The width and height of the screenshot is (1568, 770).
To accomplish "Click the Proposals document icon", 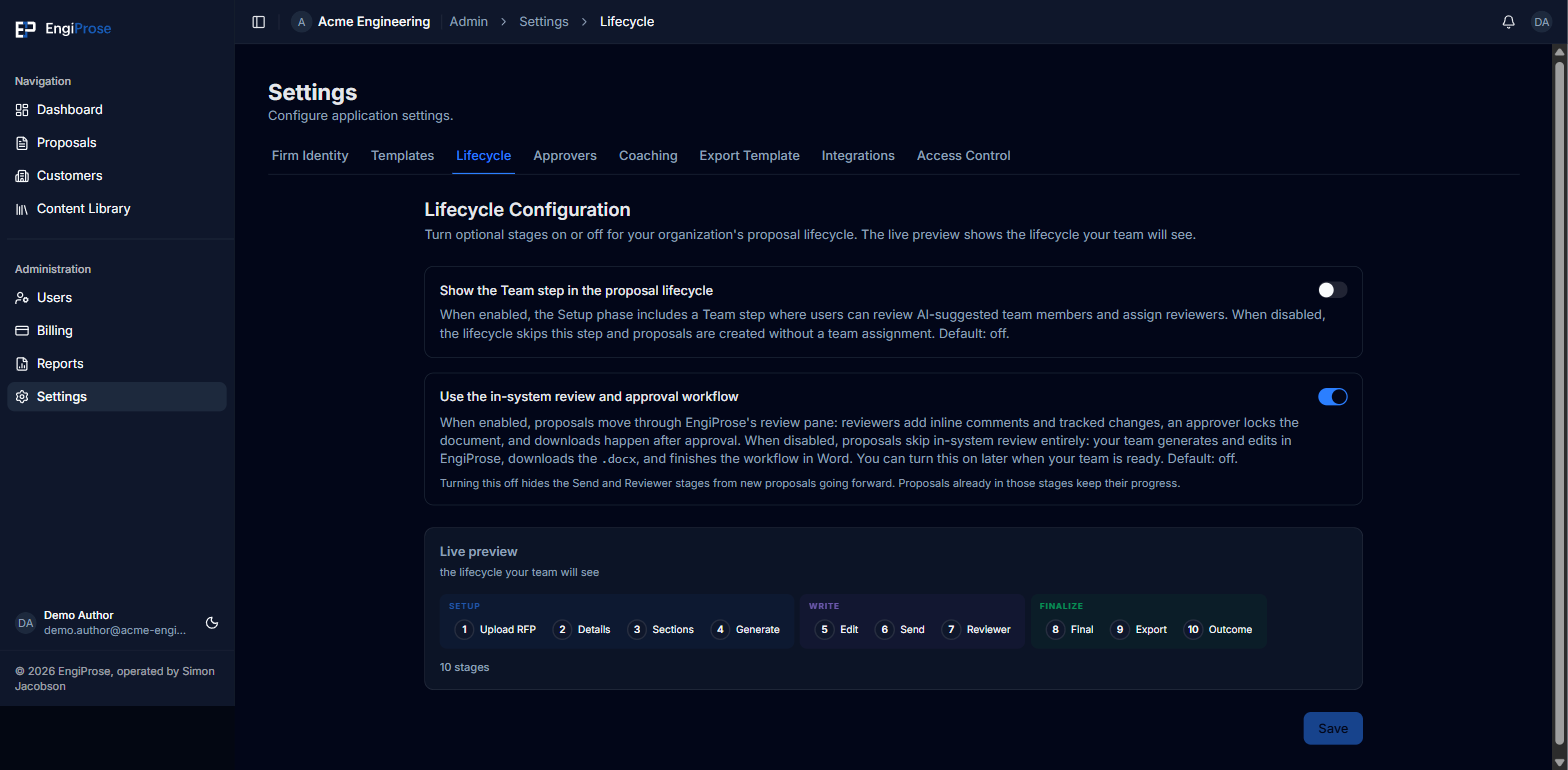I will click(22, 143).
